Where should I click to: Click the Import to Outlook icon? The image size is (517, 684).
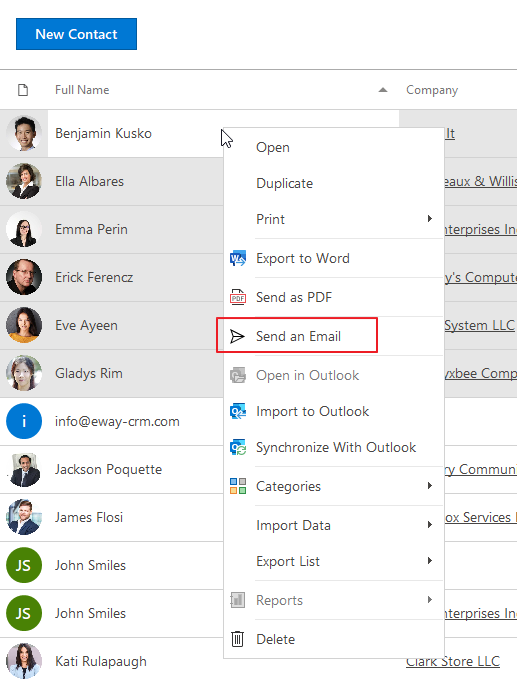click(x=238, y=411)
